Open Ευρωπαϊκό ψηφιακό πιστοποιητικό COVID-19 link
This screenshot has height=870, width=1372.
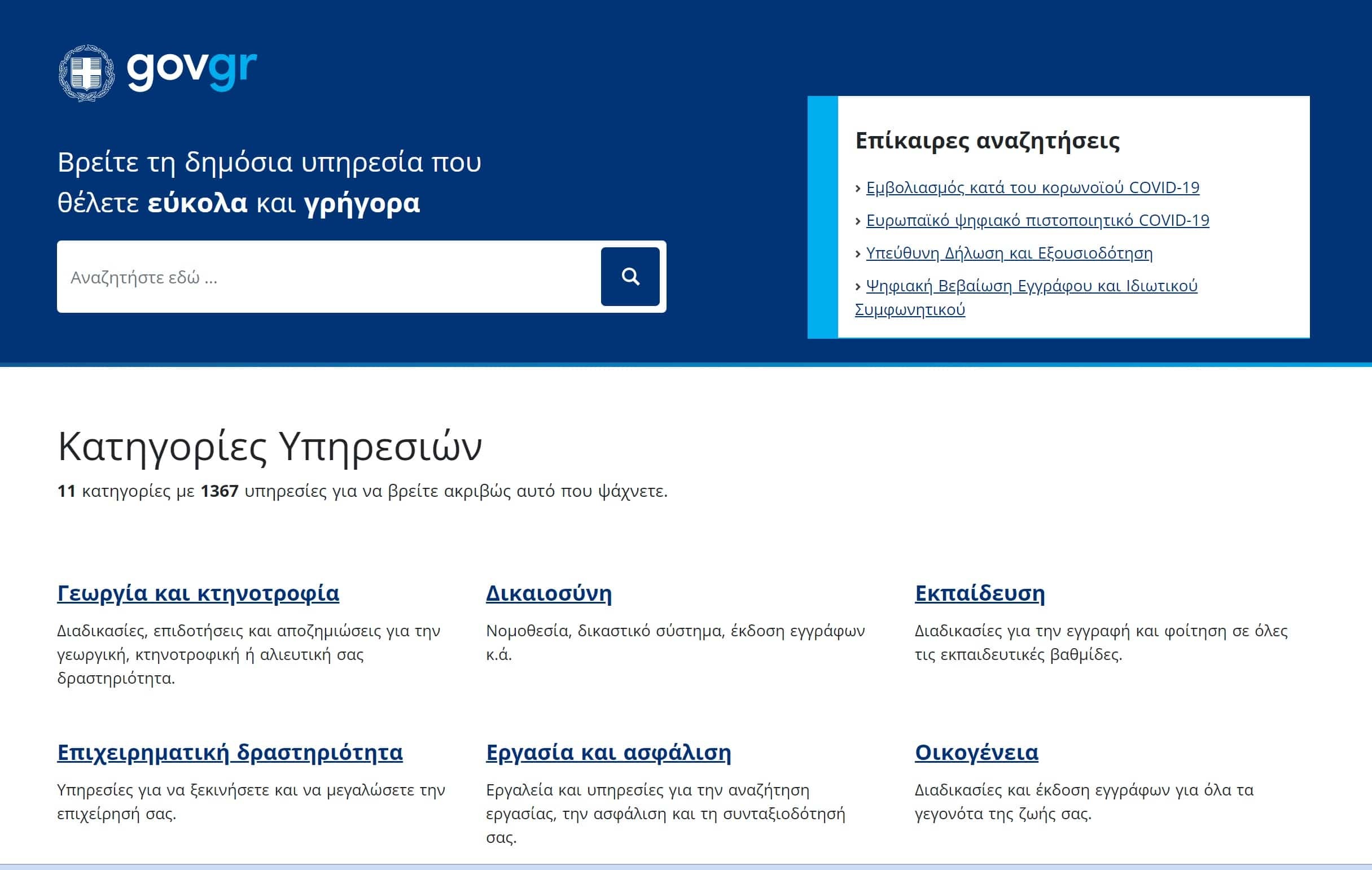[x=1037, y=220]
